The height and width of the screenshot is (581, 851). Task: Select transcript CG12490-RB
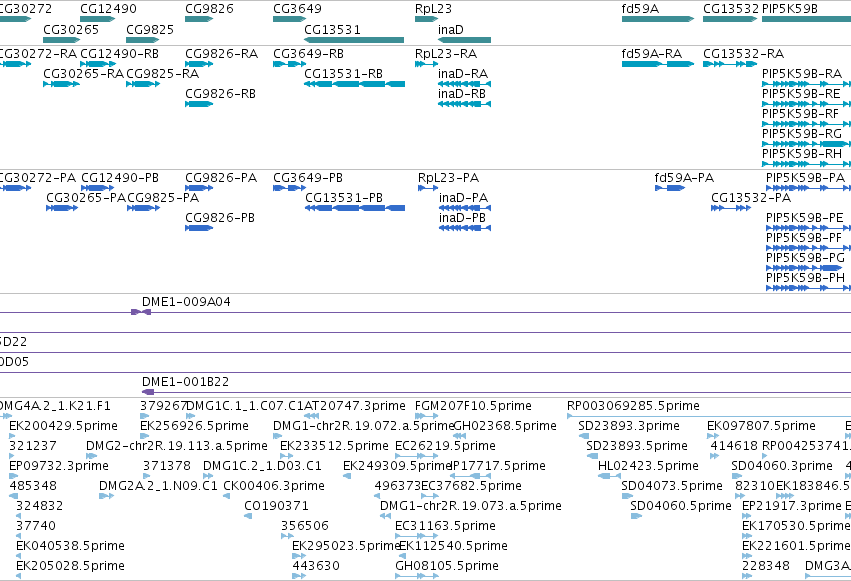(x=98, y=64)
